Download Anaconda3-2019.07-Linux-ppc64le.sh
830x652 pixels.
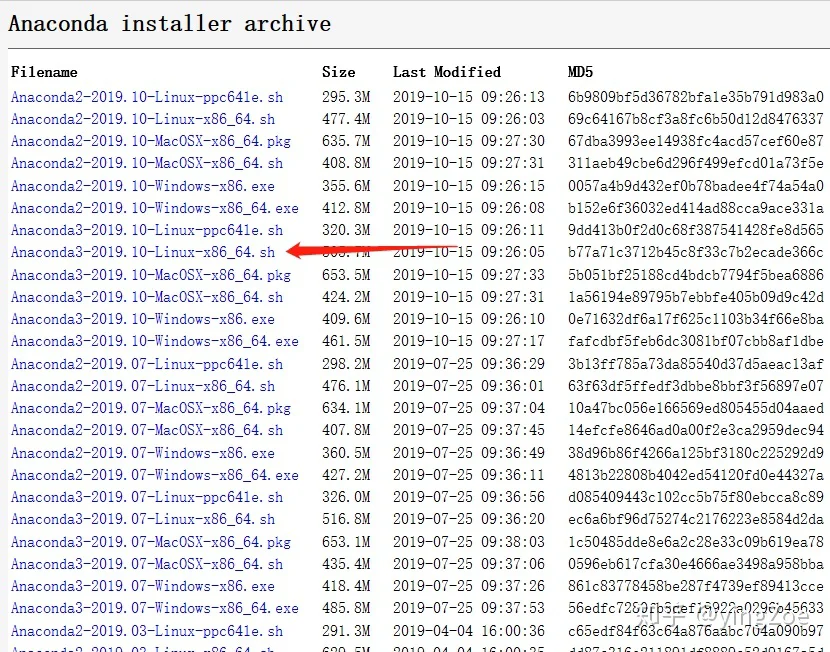click(x=147, y=497)
